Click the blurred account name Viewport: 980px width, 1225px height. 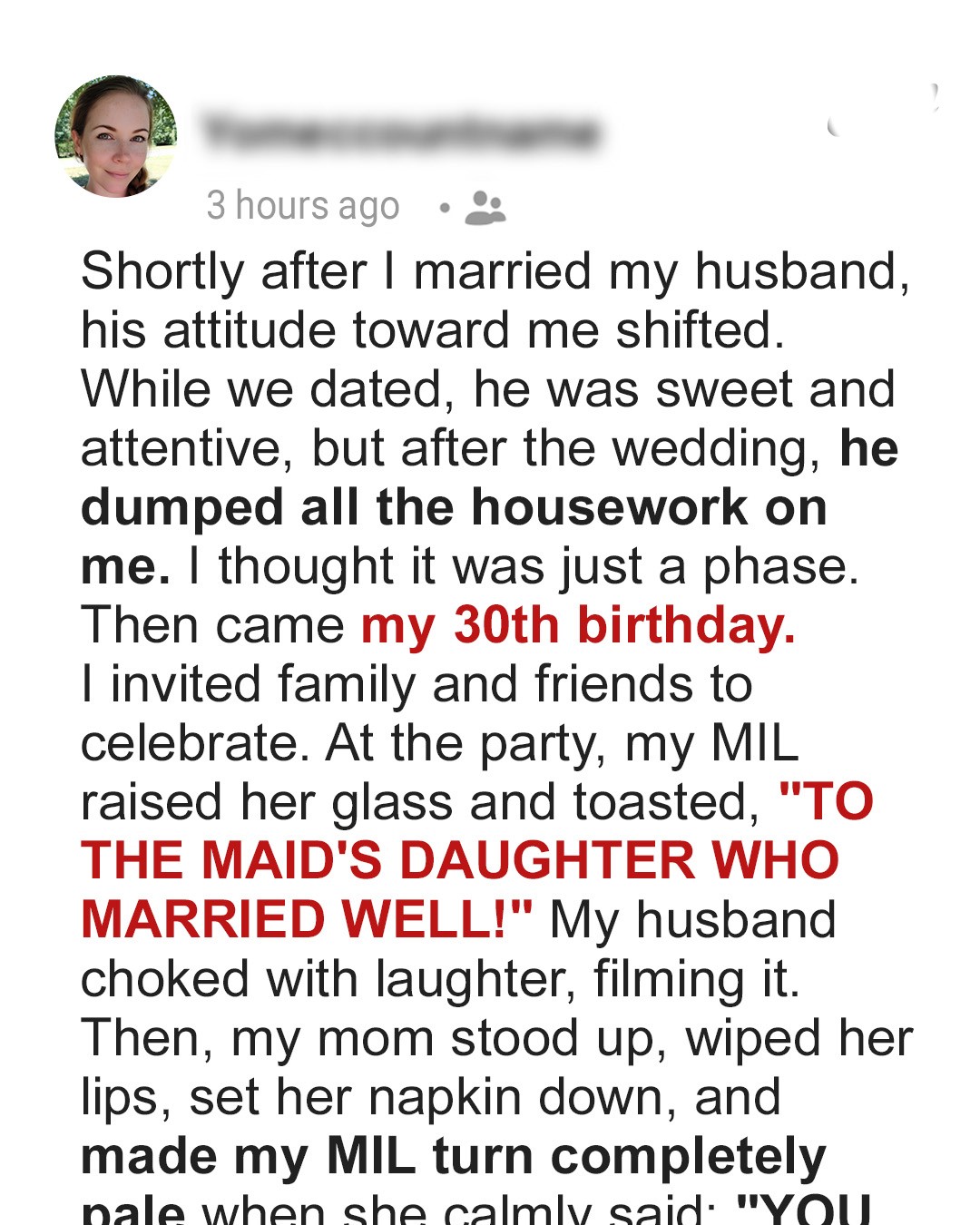(x=401, y=133)
